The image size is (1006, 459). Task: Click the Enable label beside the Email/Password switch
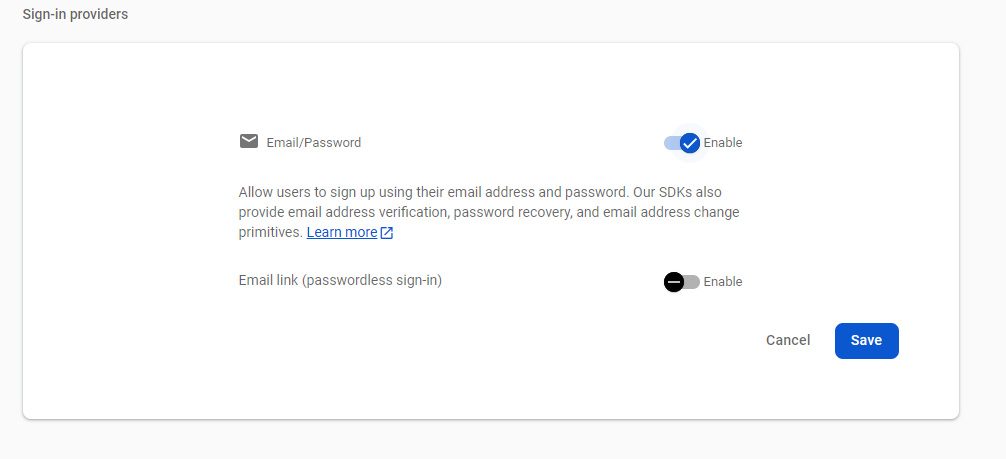pyautogui.click(x=723, y=142)
